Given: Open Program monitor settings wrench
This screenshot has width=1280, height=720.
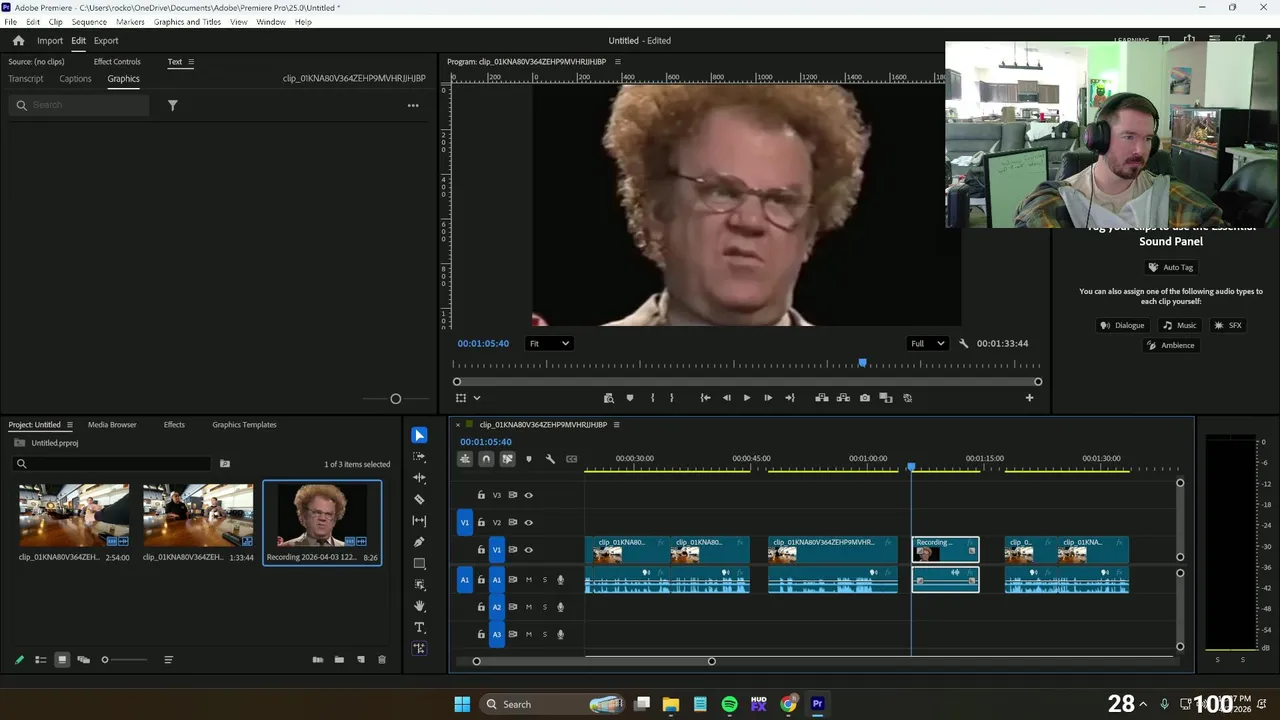Looking at the screenshot, I should (x=964, y=344).
